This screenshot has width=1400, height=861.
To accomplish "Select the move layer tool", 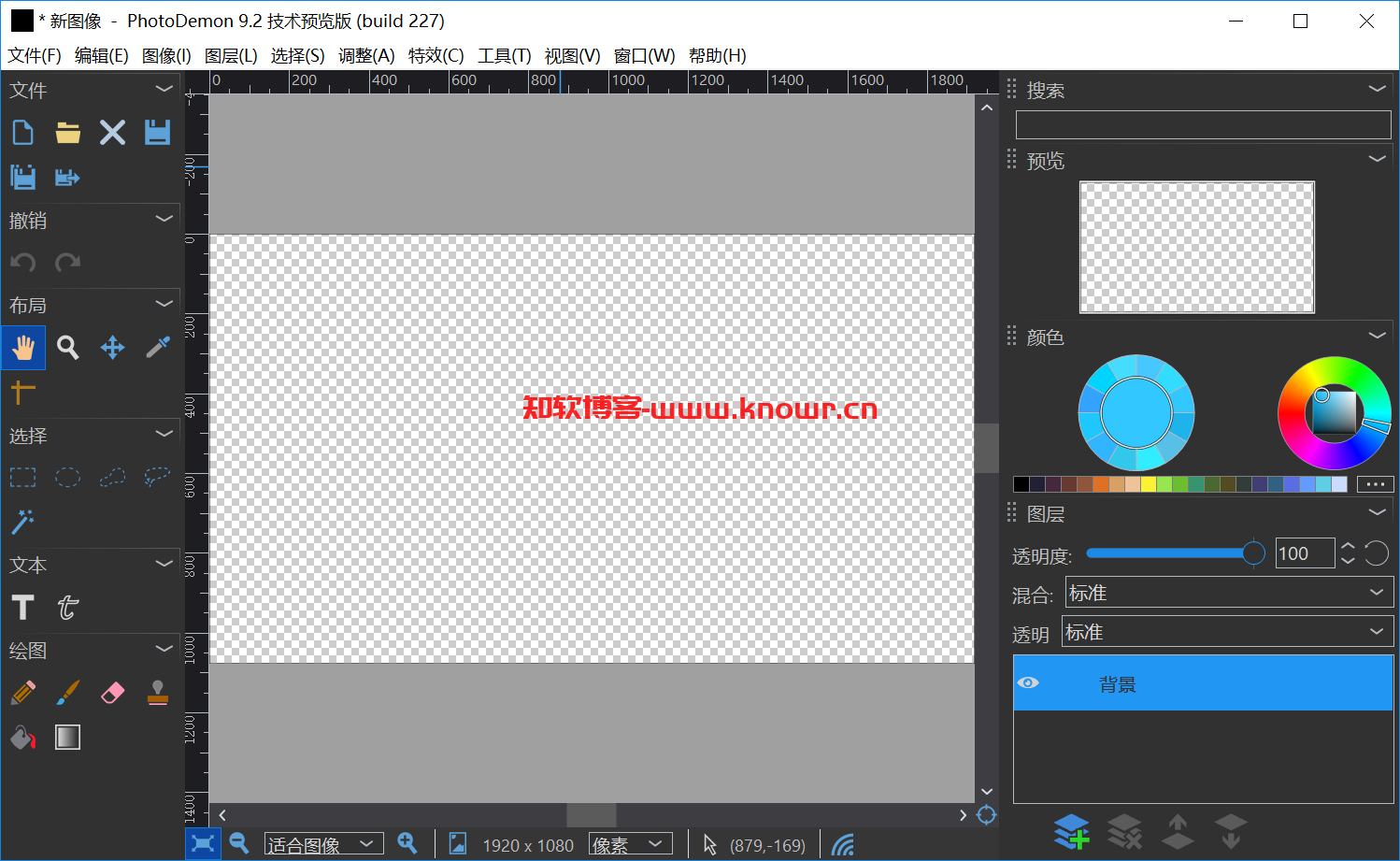I will pyautogui.click(x=112, y=348).
